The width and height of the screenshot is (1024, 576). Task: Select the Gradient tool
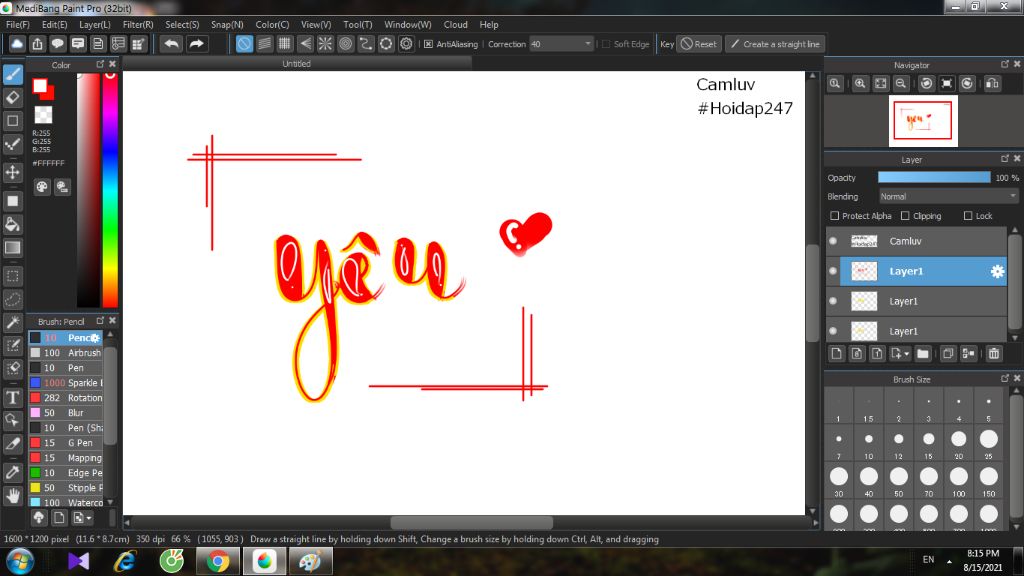12,248
